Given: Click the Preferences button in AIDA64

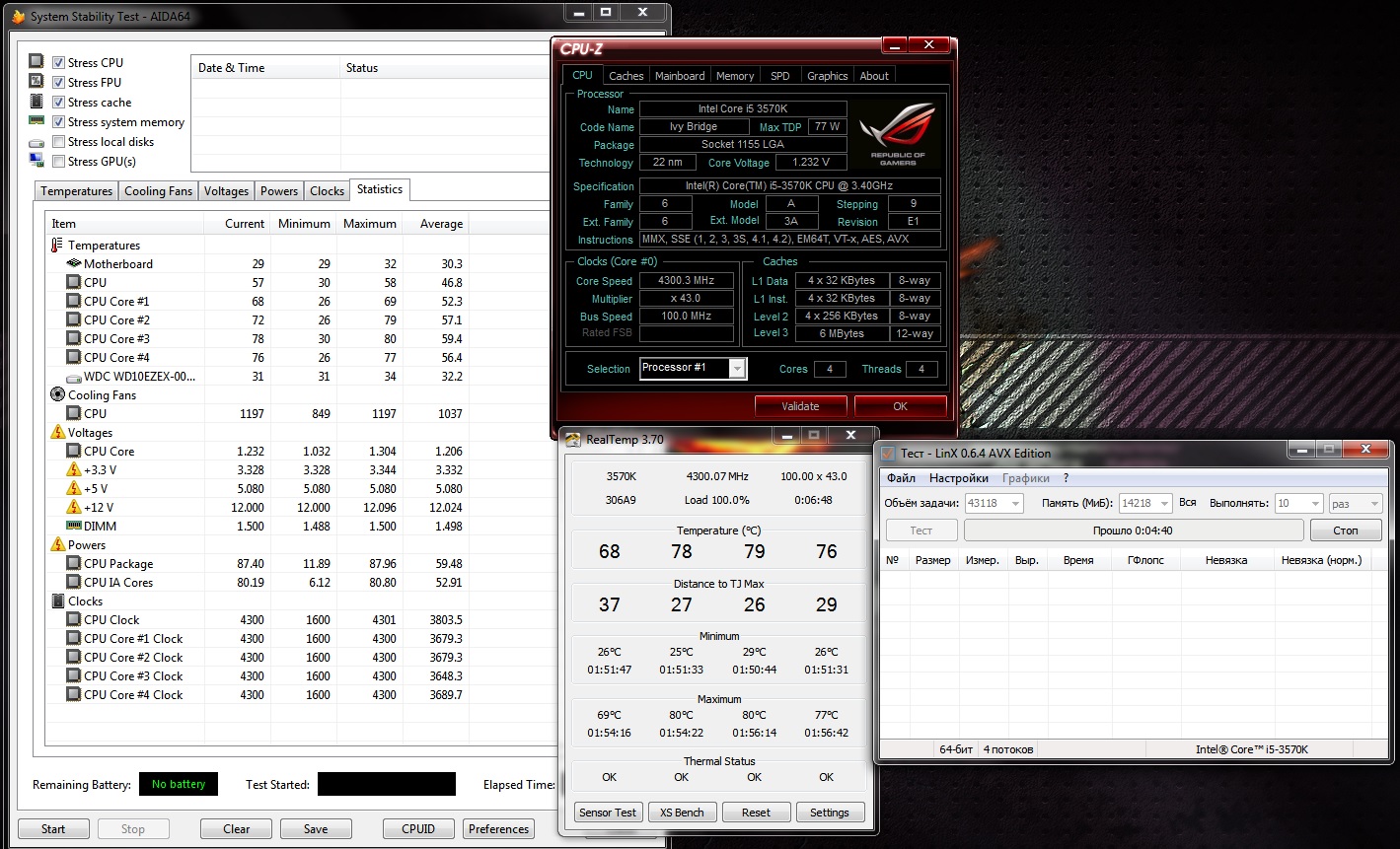Looking at the screenshot, I should [x=499, y=828].
